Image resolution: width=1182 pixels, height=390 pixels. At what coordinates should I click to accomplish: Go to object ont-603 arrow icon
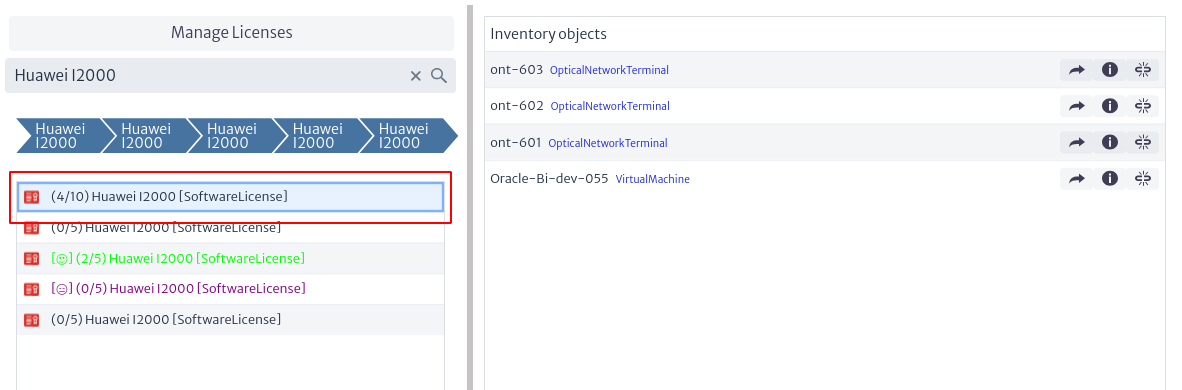tap(1076, 70)
